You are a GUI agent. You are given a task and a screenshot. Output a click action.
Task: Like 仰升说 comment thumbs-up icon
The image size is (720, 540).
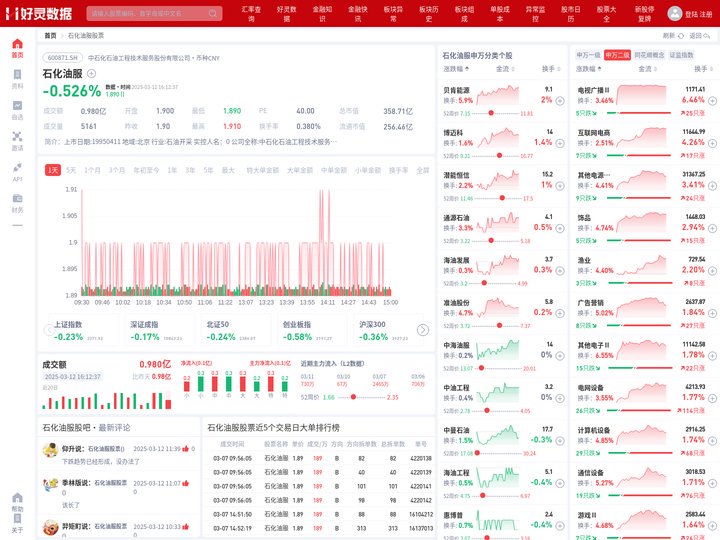186,449
